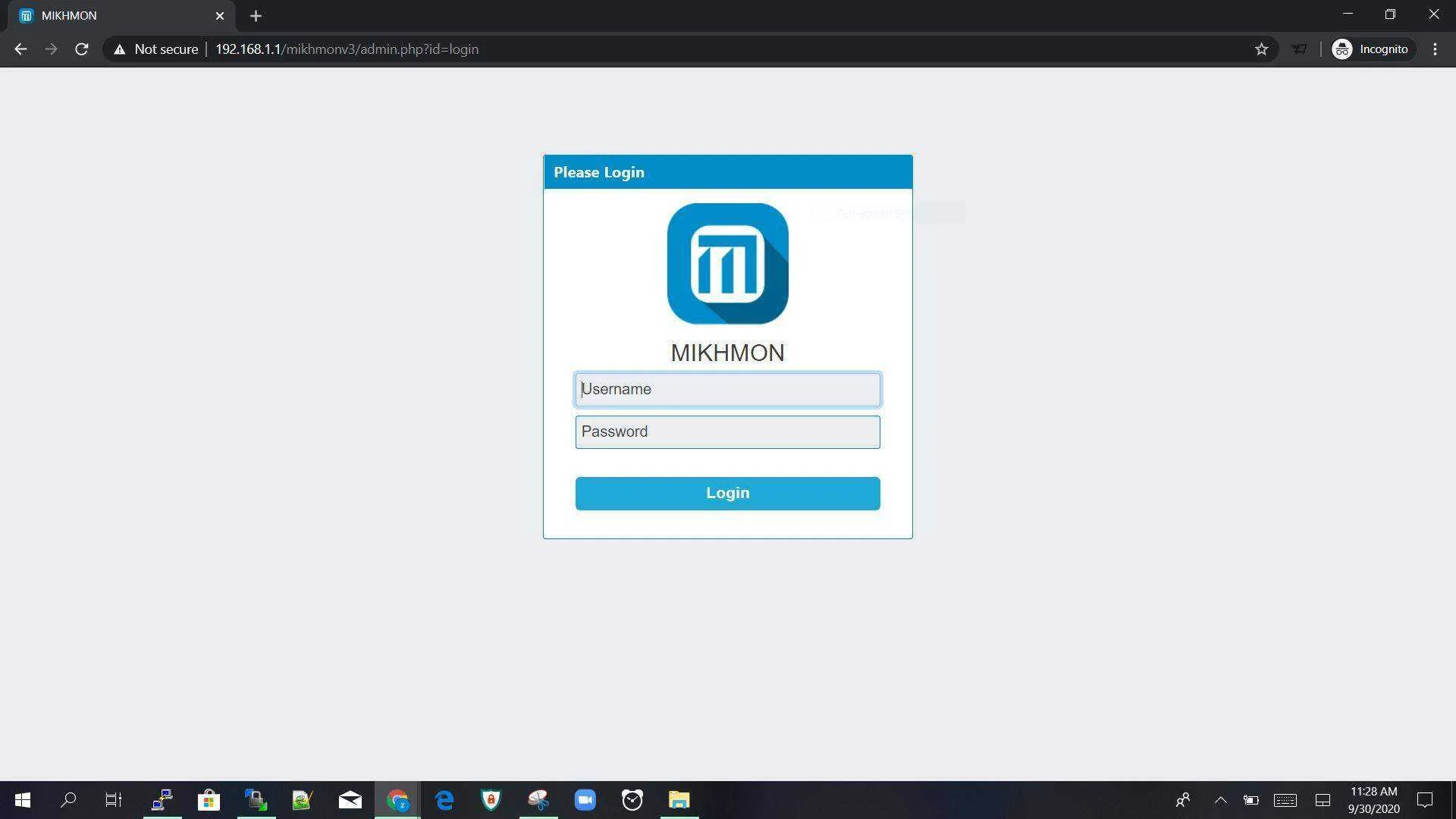1456x819 pixels.
Task: Open Mail app from taskbar
Action: click(x=350, y=800)
